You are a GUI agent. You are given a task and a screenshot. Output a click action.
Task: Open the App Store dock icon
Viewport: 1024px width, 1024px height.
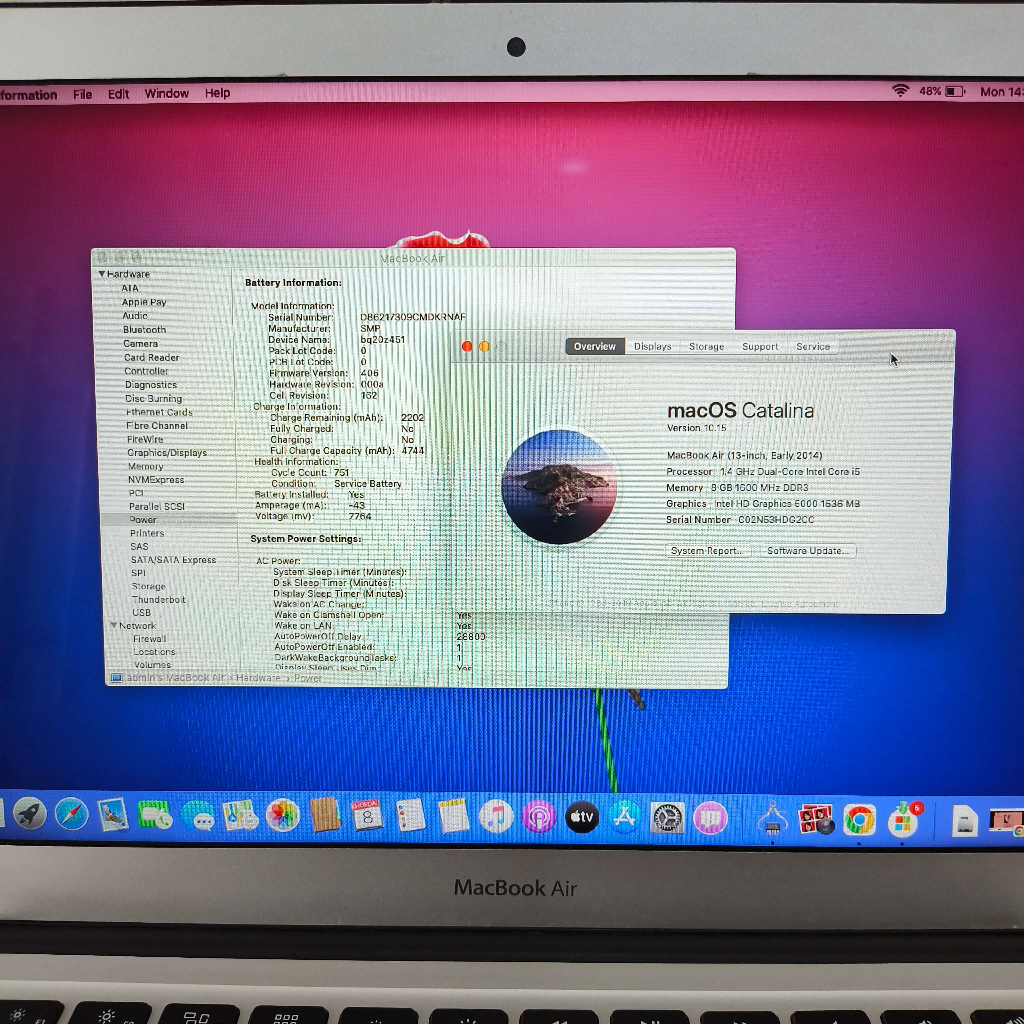625,817
